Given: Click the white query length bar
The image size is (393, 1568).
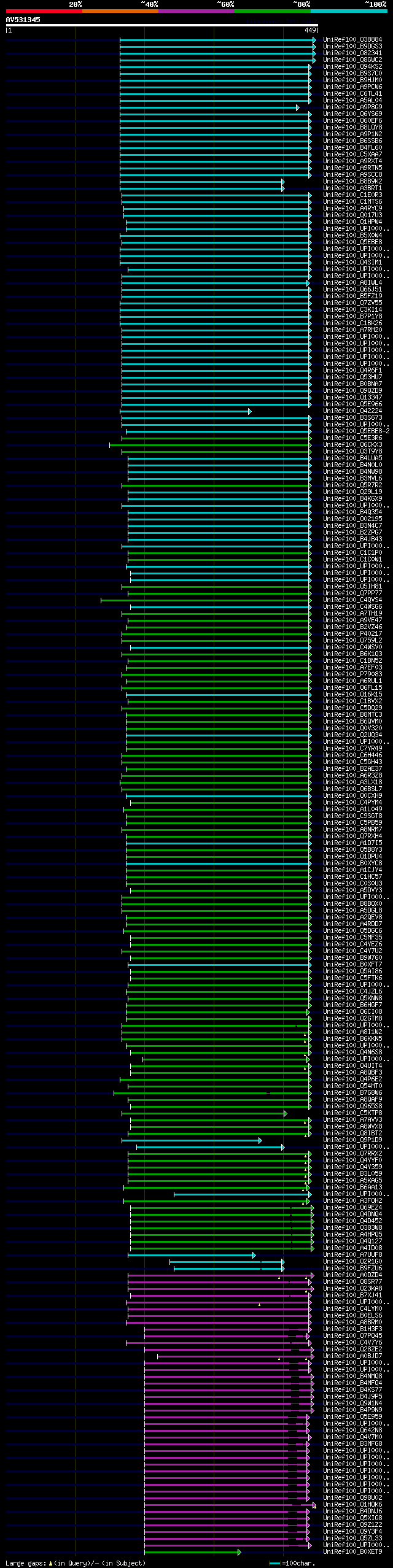Looking at the screenshot, I should pos(162,25).
